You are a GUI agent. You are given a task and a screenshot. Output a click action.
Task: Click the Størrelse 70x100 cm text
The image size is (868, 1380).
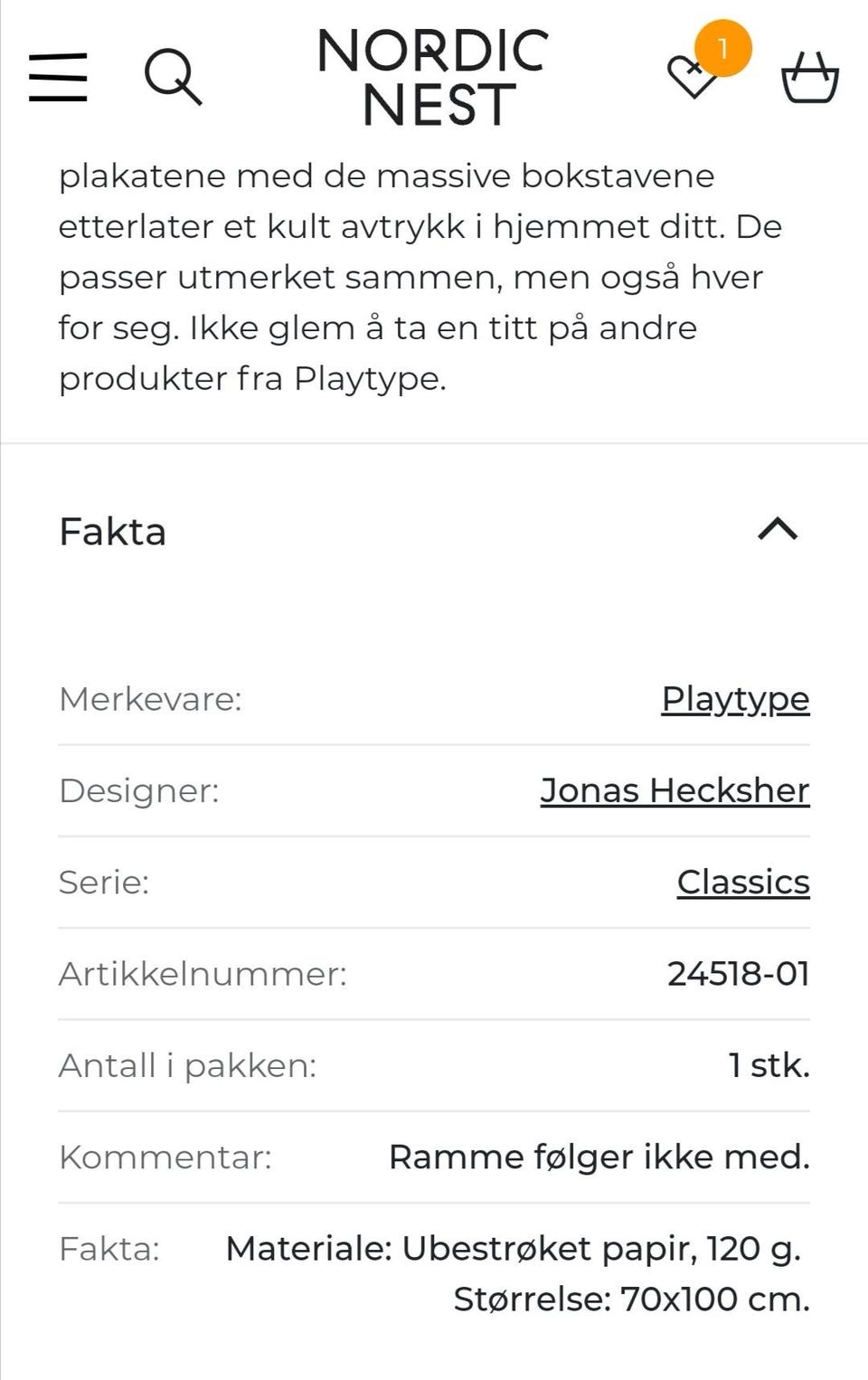pyautogui.click(x=631, y=1300)
